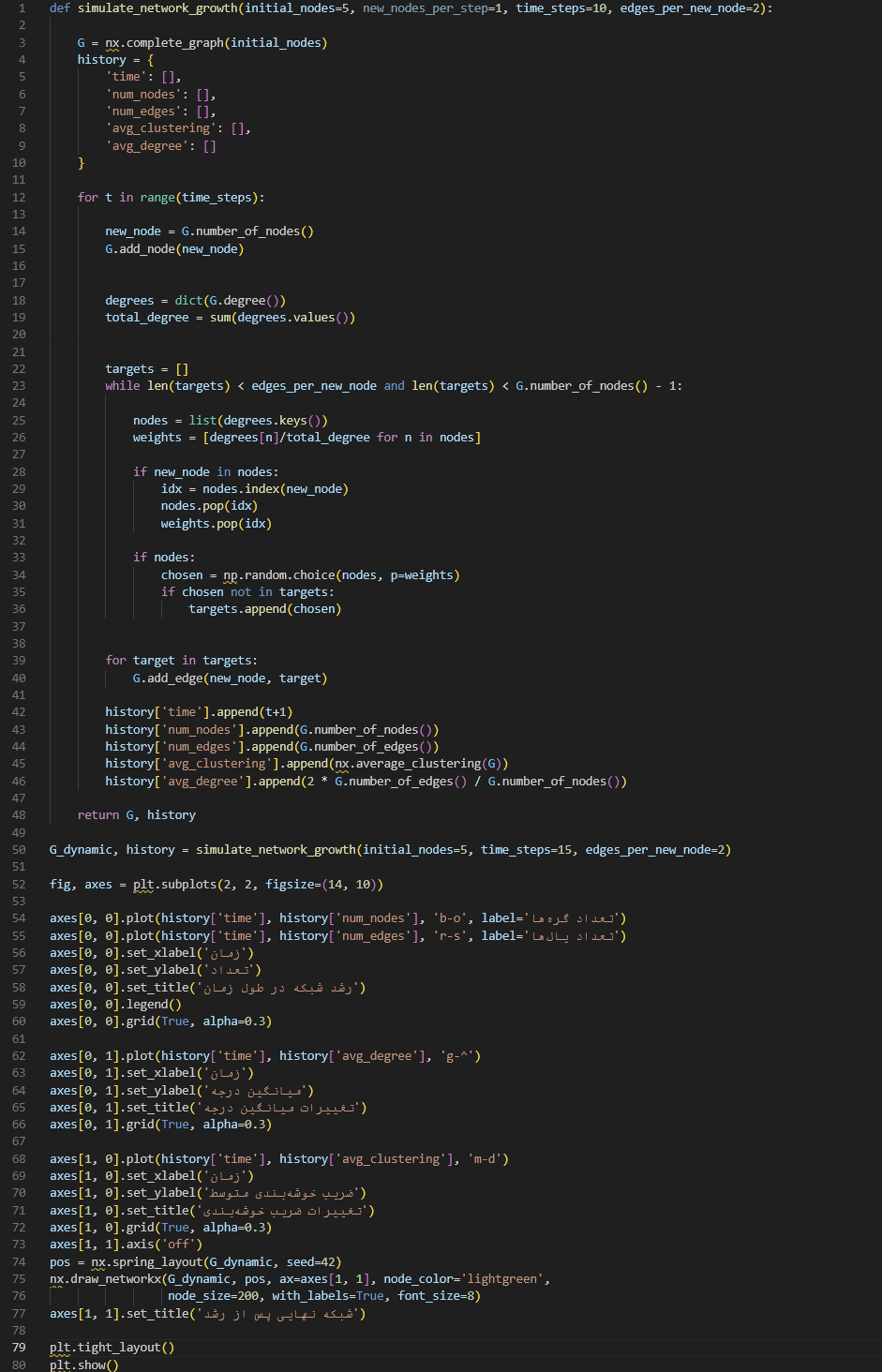Click line number 1 in the gutter
Viewport: 882px width, 1372px height.
[x=22, y=8]
